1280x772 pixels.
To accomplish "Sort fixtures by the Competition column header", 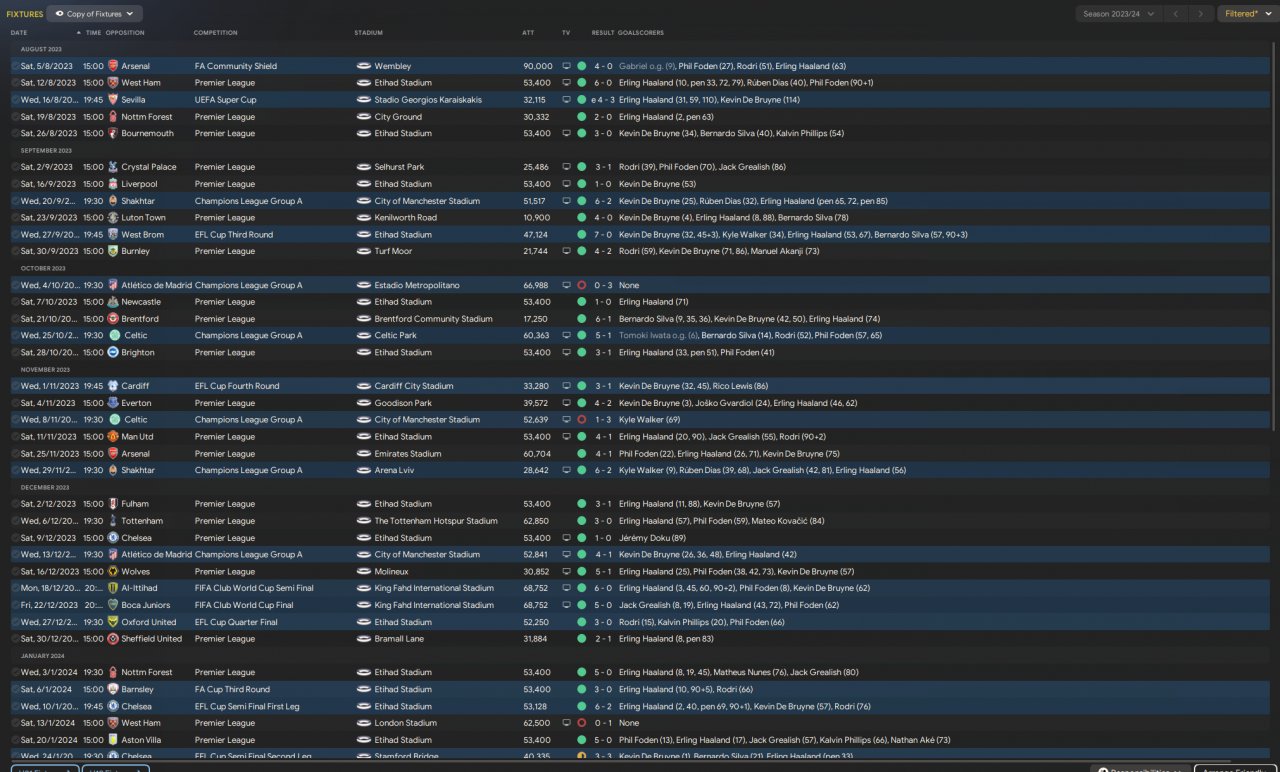I will pyautogui.click(x=215, y=33).
